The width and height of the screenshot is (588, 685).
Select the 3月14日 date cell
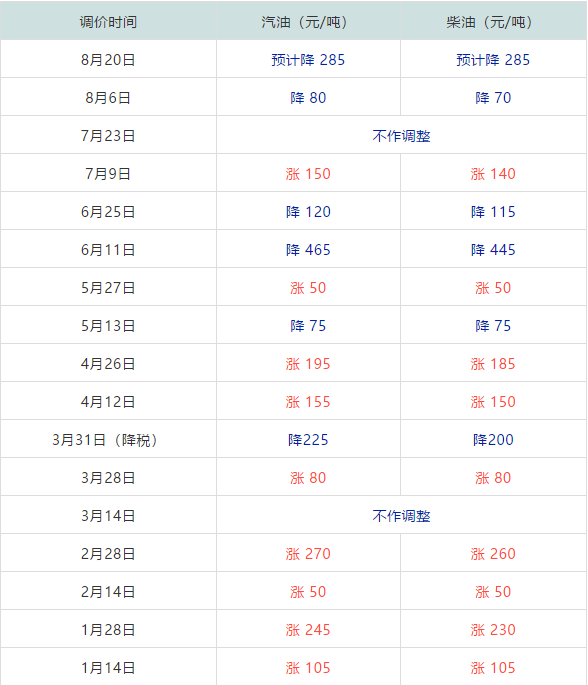point(108,516)
